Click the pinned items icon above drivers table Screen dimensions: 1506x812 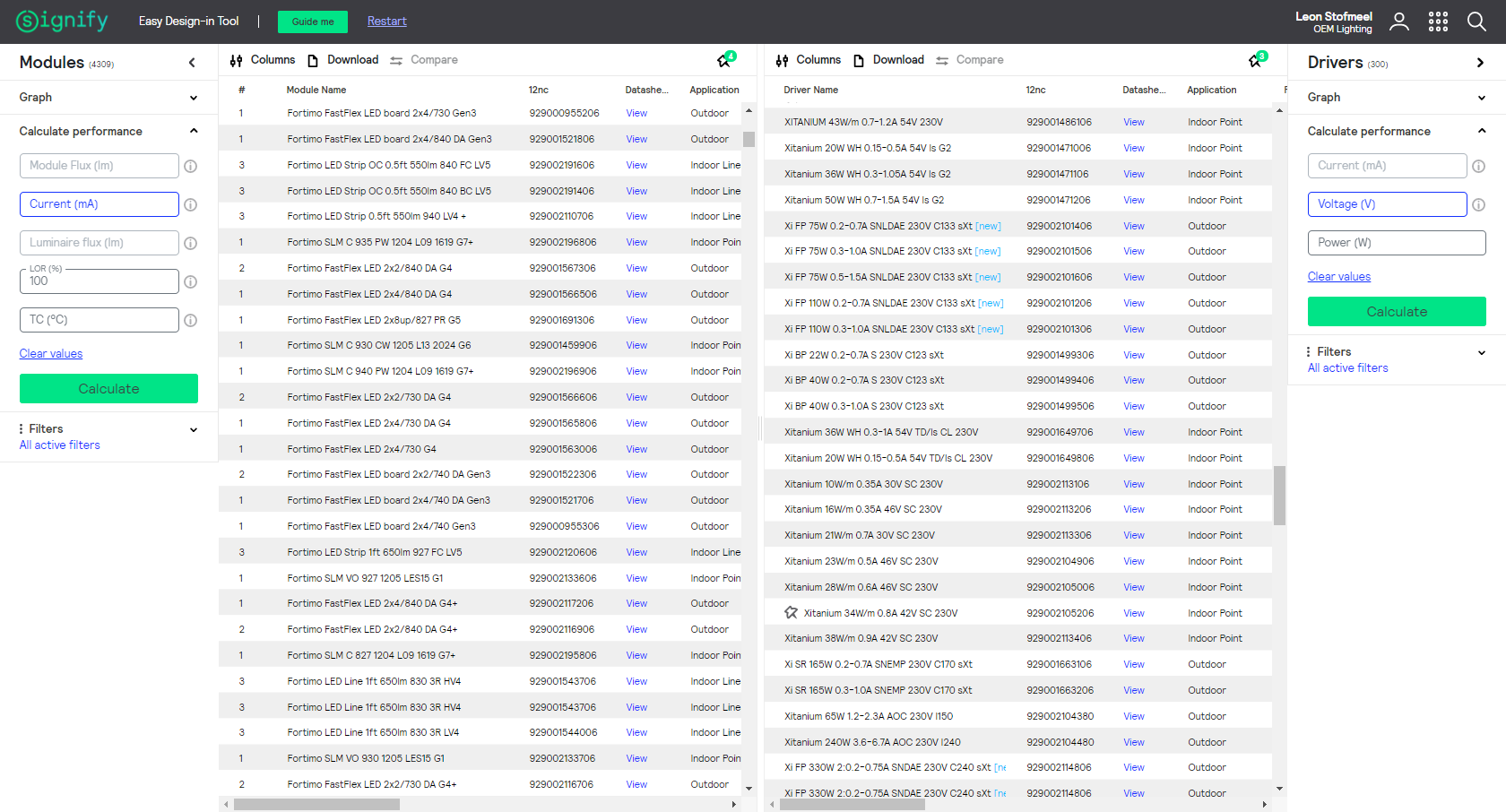point(1255,60)
